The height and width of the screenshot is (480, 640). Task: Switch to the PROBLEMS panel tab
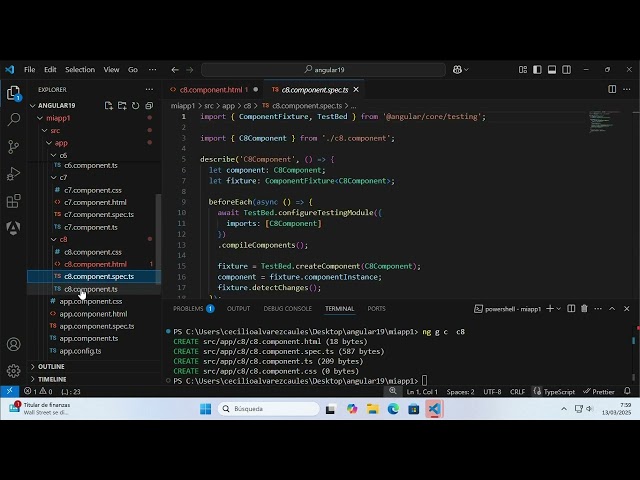193,309
